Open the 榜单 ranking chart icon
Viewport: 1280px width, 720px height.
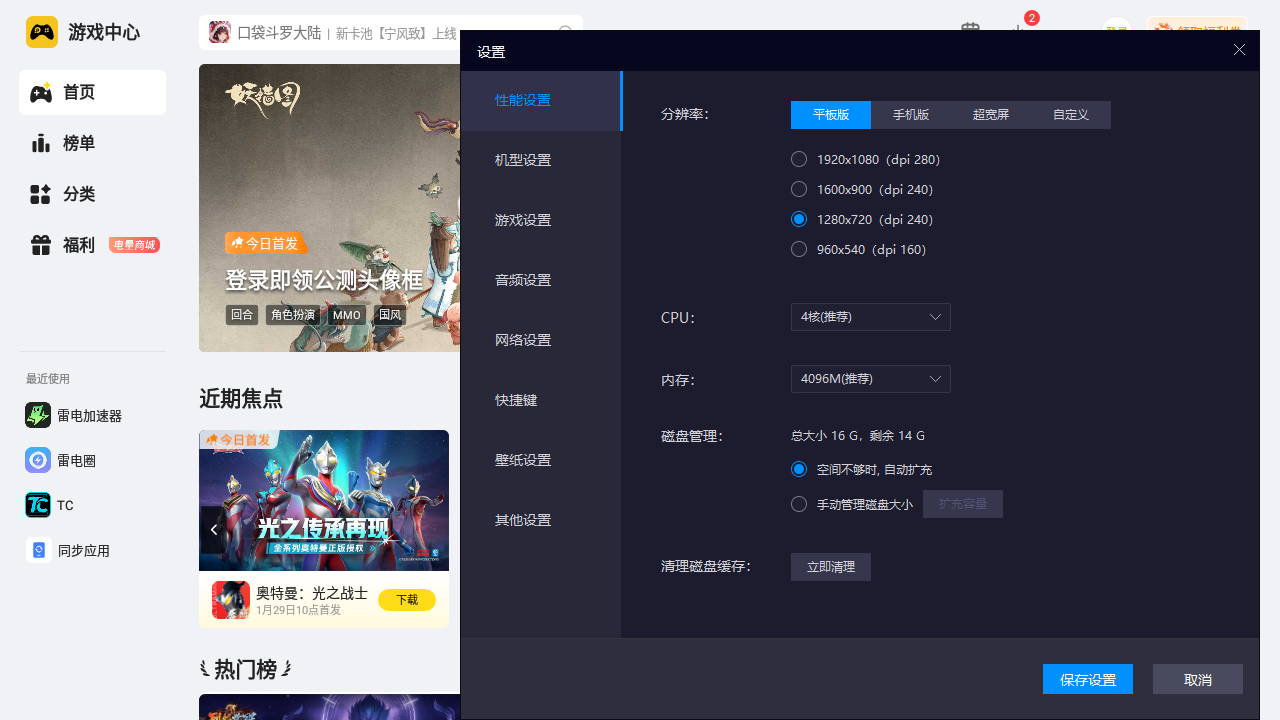pyautogui.click(x=40, y=143)
